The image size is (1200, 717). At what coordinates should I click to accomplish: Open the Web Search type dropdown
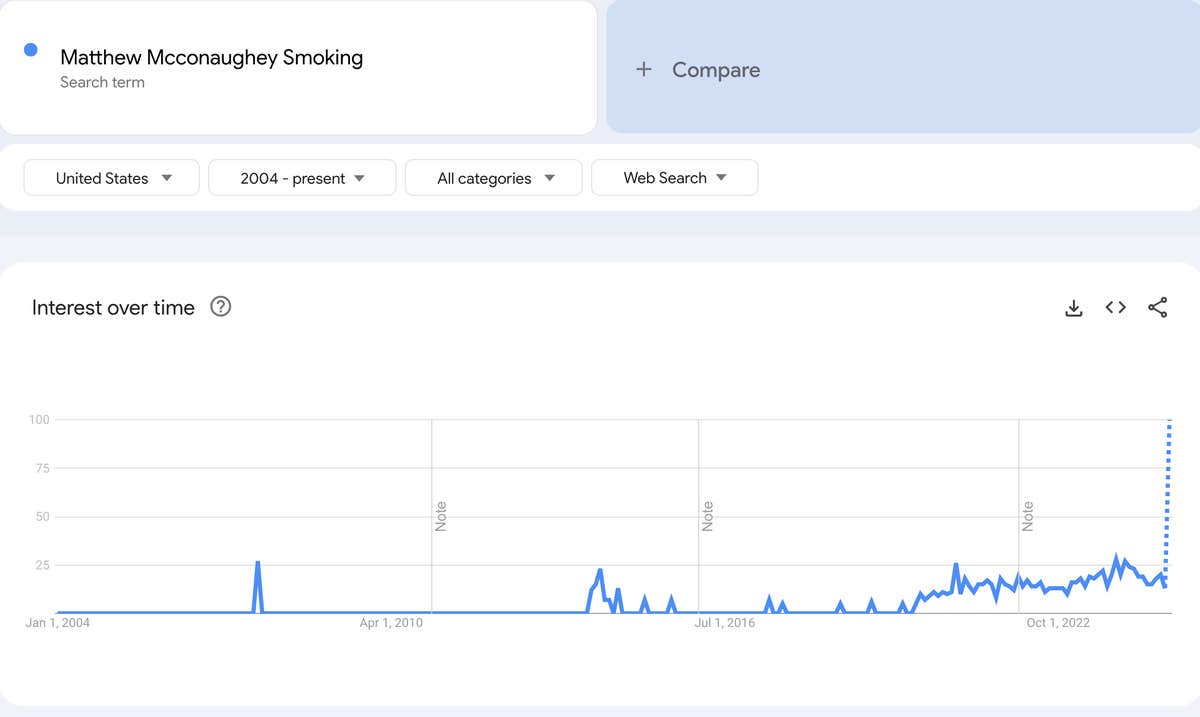pyautogui.click(x=675, y=177)
